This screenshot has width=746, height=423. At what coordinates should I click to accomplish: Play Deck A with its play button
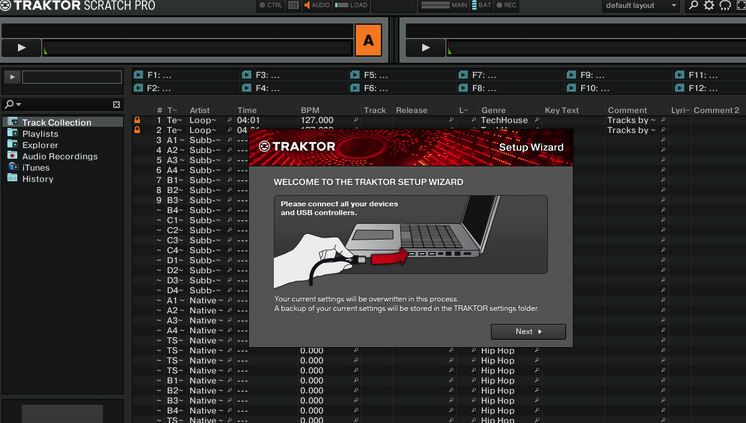pos(21,48)
